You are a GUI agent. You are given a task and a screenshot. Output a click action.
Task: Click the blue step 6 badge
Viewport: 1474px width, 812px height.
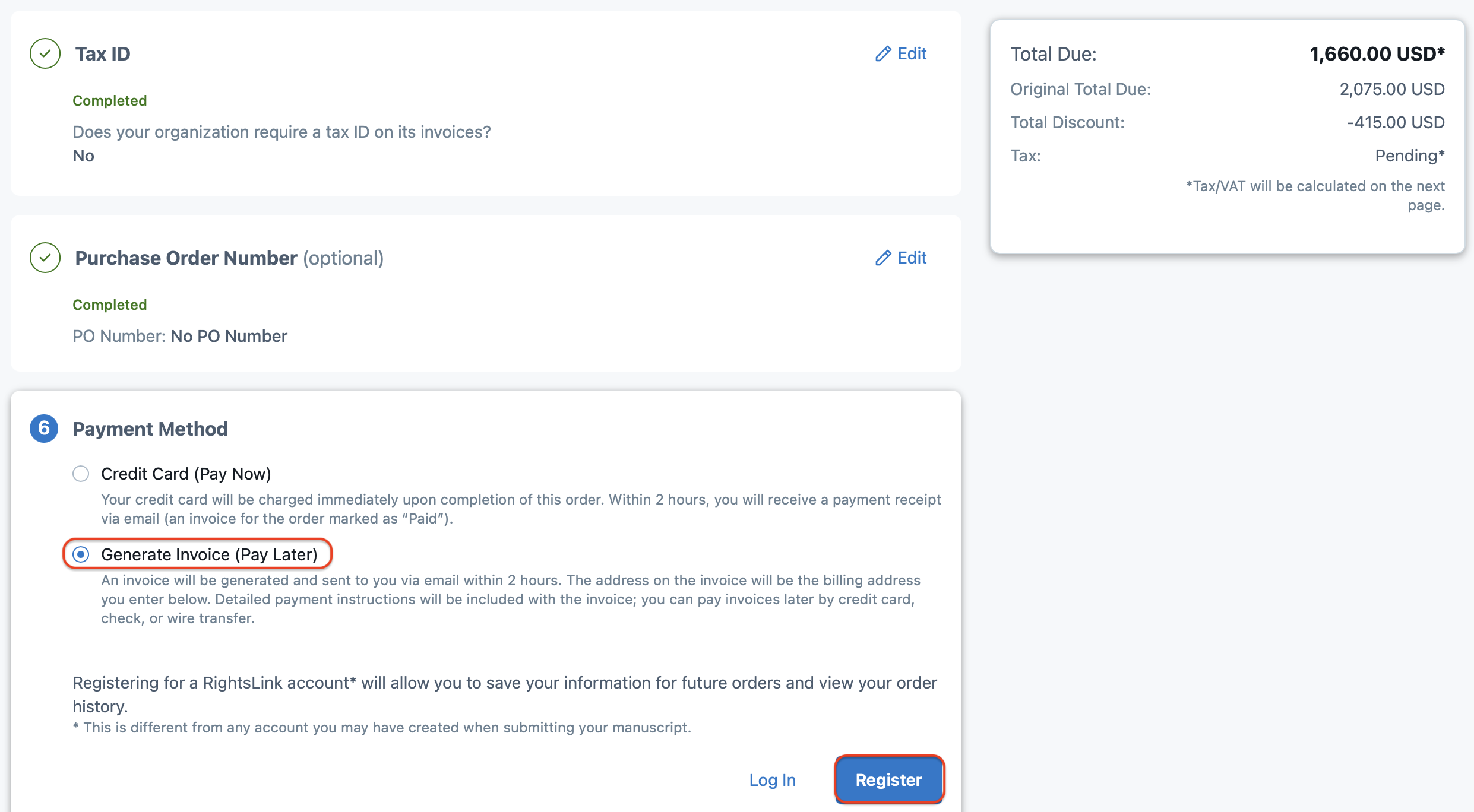[x=44, y=429]
